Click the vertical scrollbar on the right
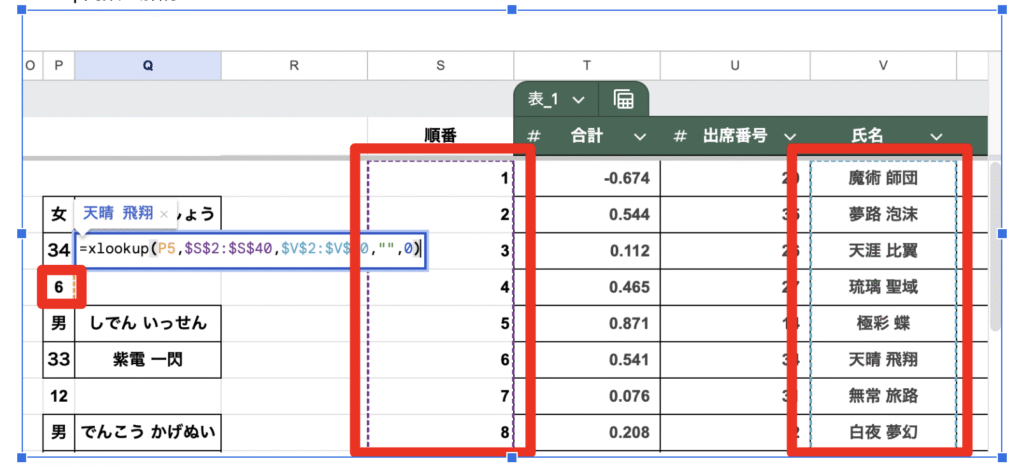 pyautogui.click(x=994, y=250)
